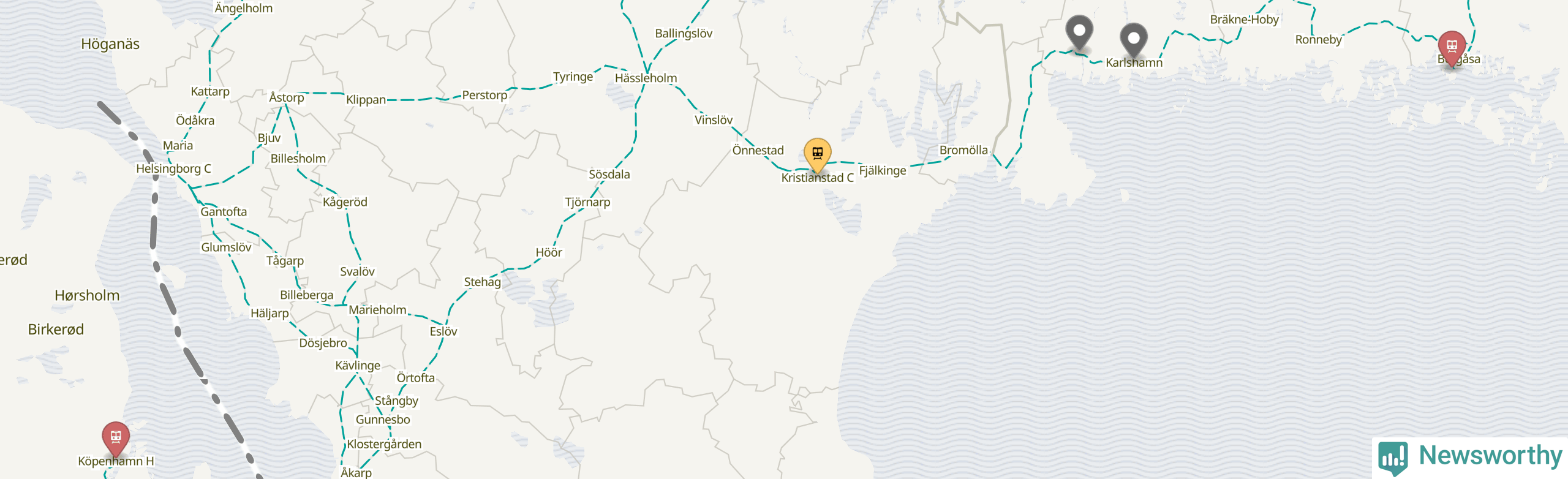Click the Eslöv station label

443,331
